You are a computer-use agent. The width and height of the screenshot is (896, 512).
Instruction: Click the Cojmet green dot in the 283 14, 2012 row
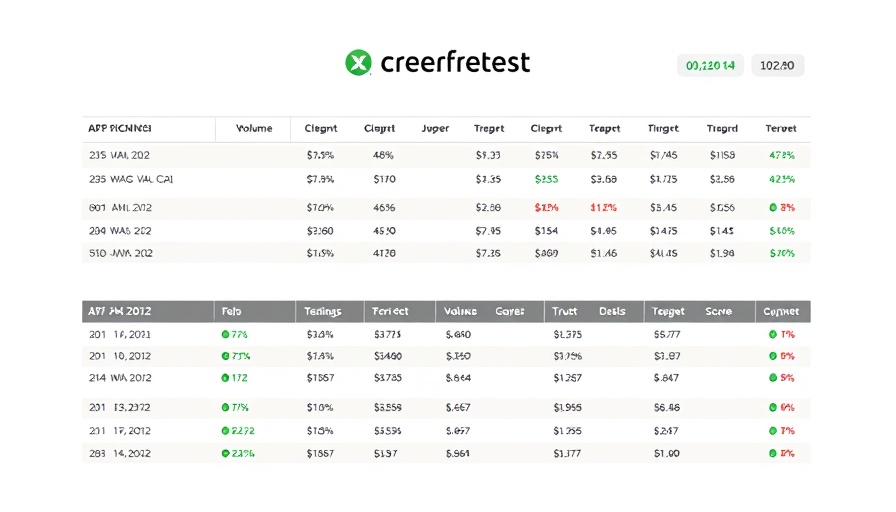[x=773, y=453]
